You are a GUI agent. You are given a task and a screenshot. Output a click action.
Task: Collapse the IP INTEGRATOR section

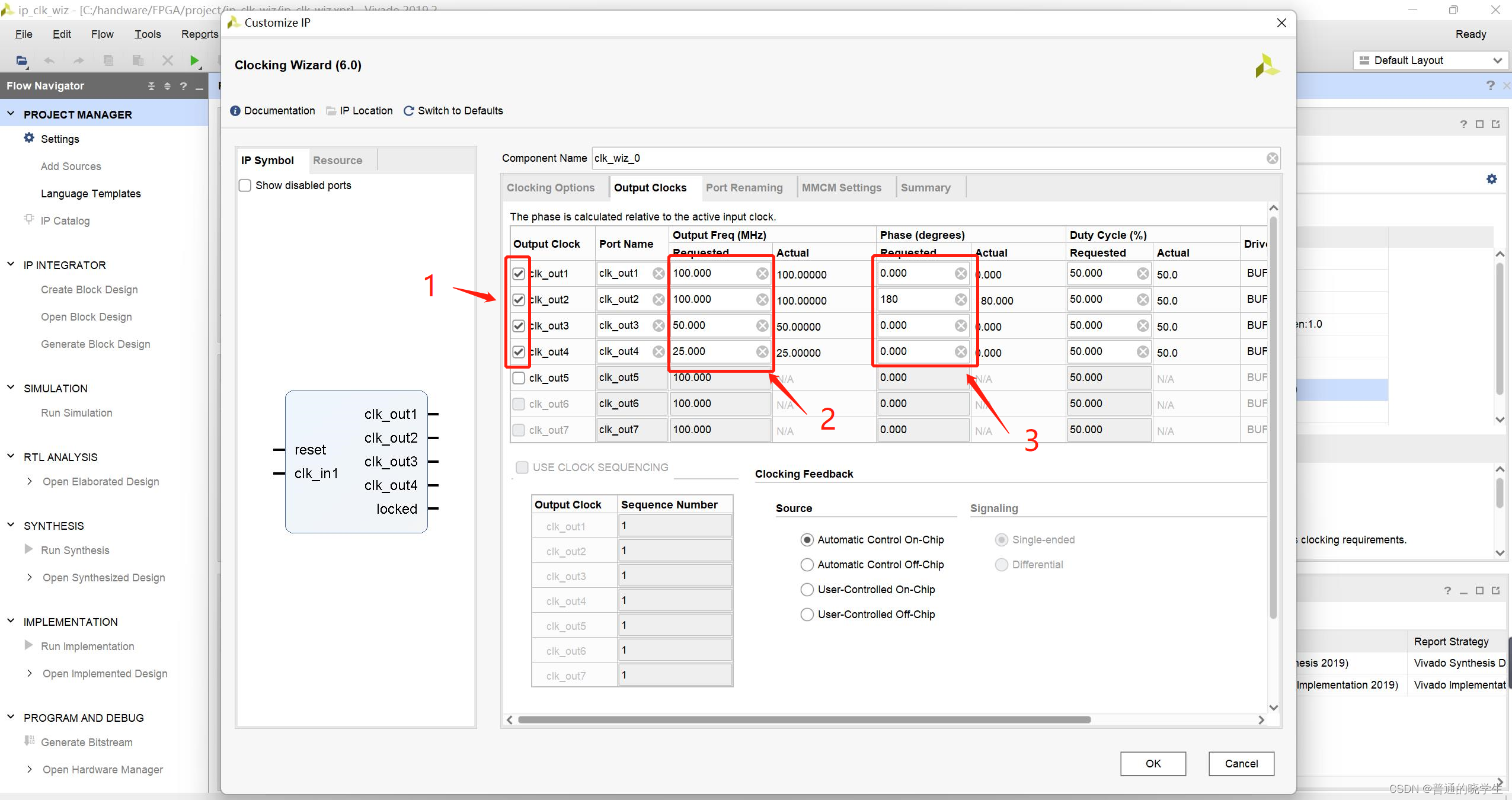click(x=11, y=264)
